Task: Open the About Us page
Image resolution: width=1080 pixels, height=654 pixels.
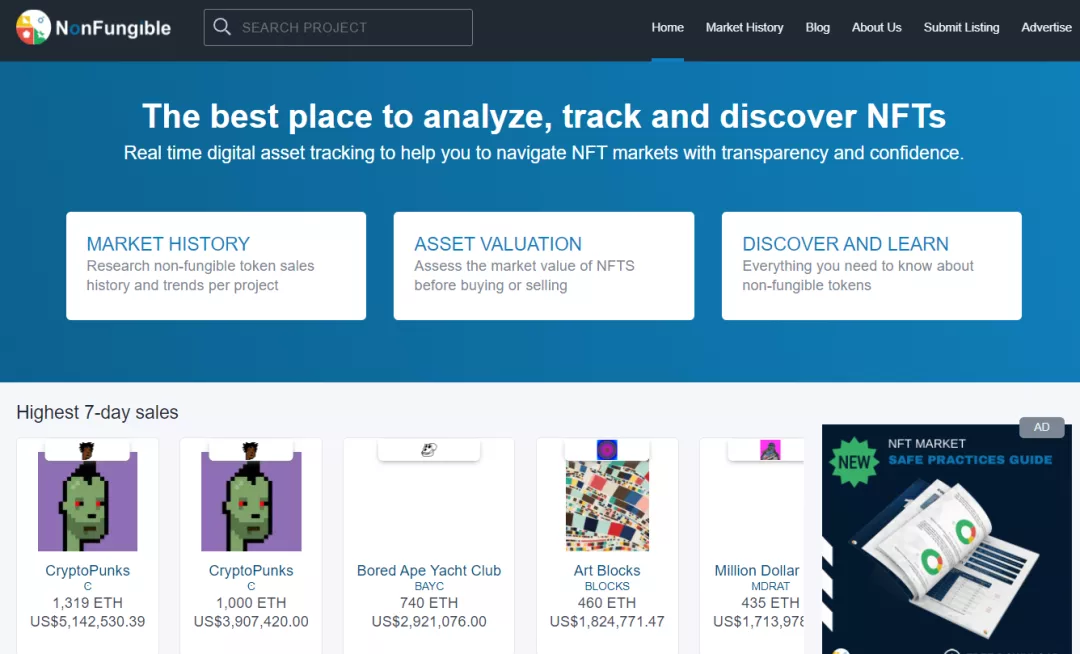Action: pos(876,28)
